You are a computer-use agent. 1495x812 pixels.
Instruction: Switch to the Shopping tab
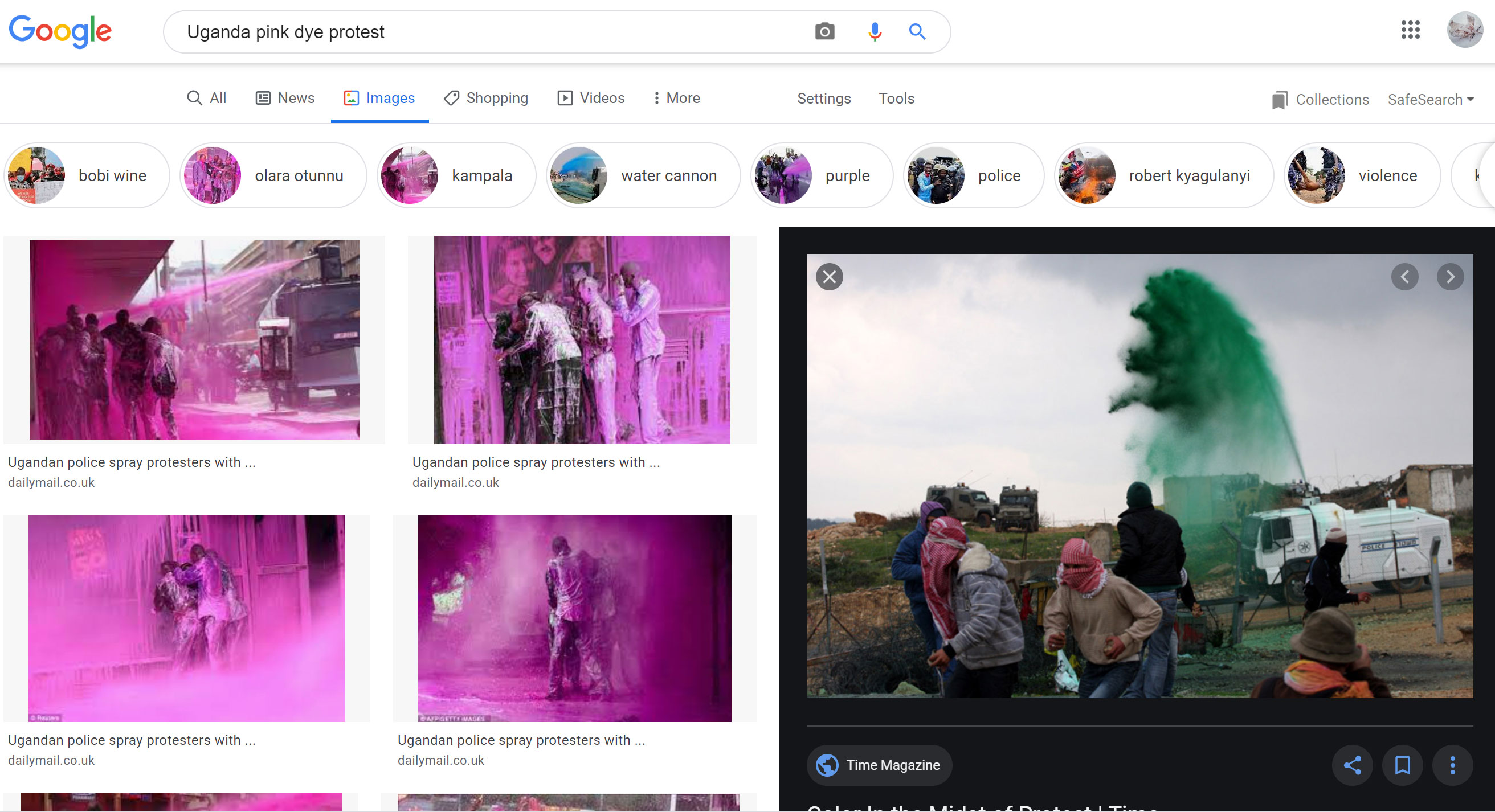tap(486, 97)
